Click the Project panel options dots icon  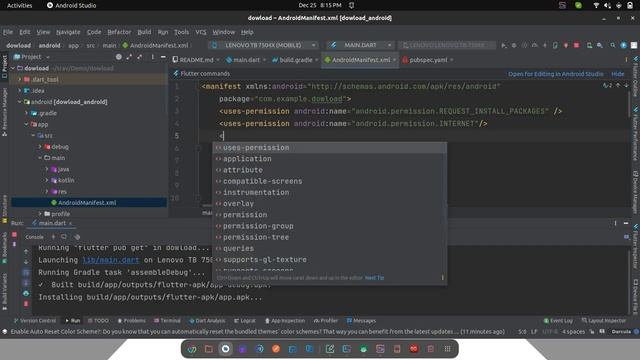point(152,57)
